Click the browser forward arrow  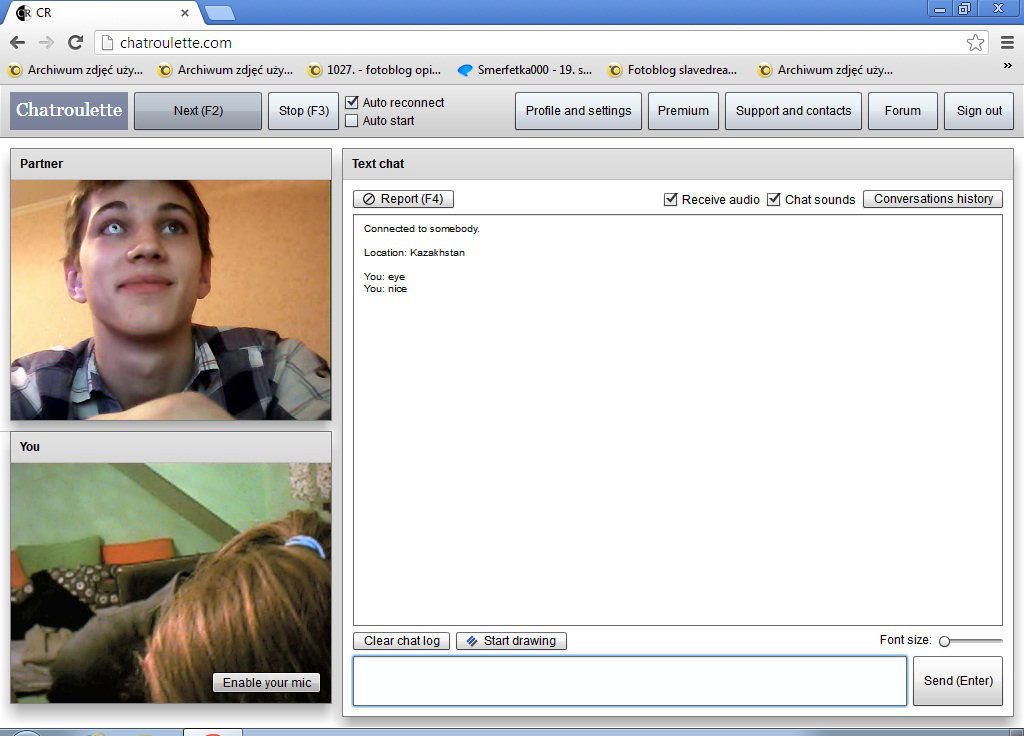tap(46, 42)
